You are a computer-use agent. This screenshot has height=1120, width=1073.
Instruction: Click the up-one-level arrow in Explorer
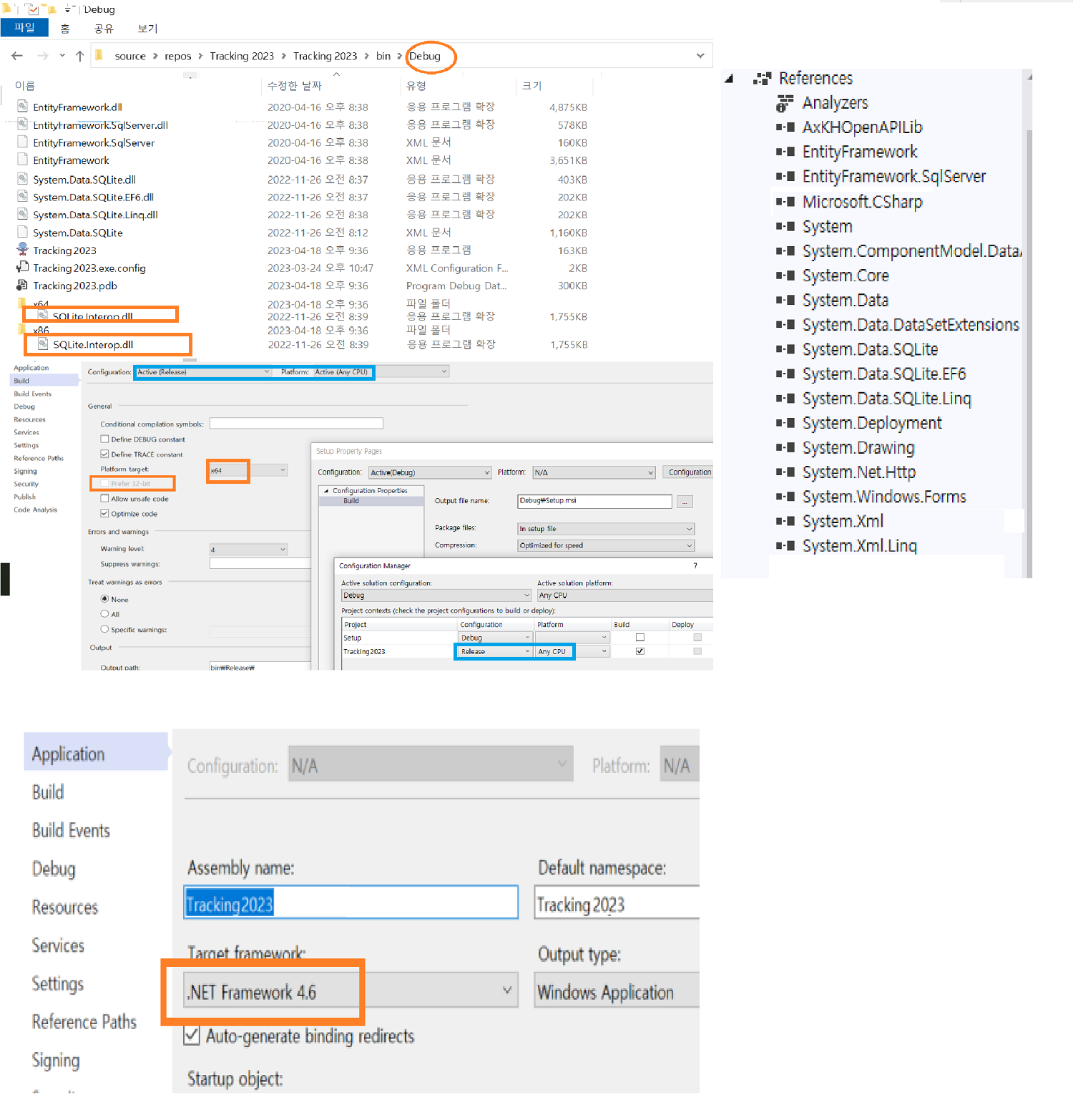click(x=79, y=56)
